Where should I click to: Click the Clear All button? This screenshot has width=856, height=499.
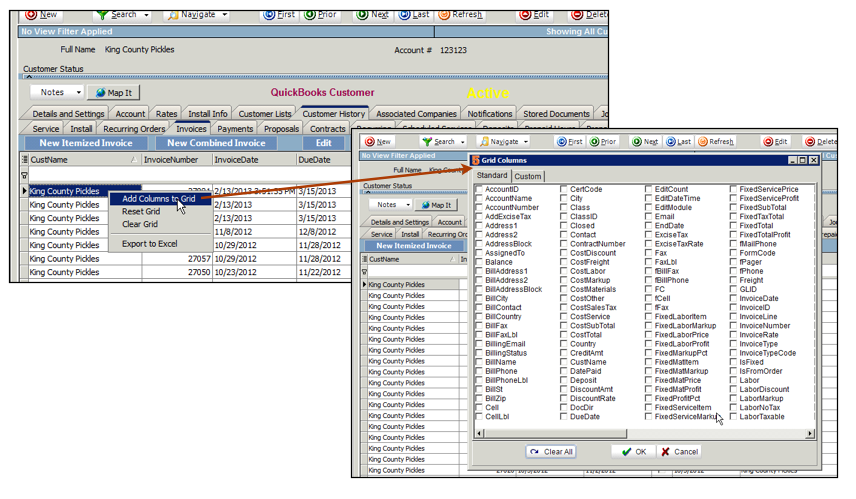click(x=550, y=452)
